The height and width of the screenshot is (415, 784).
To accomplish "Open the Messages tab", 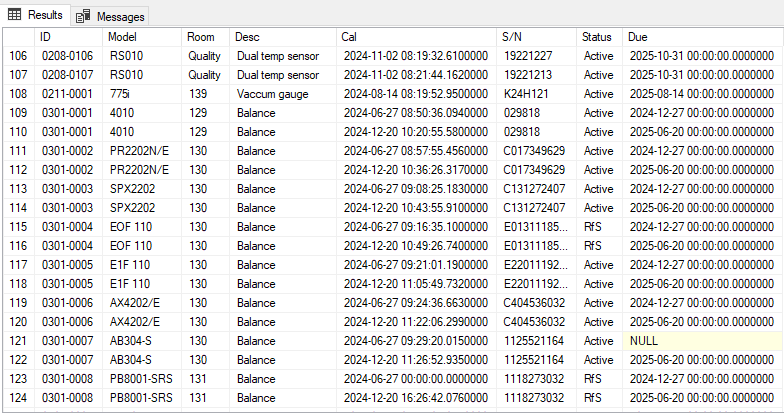I will click(110, 16).
